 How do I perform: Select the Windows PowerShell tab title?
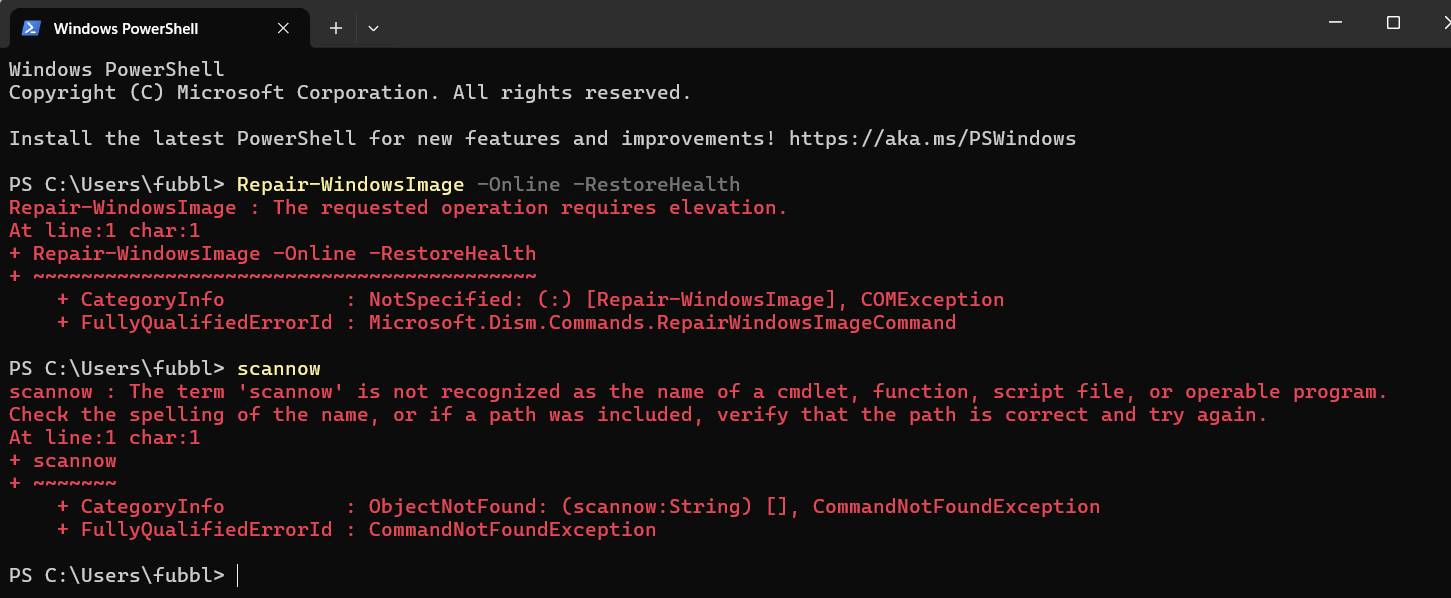coord(125,29)
